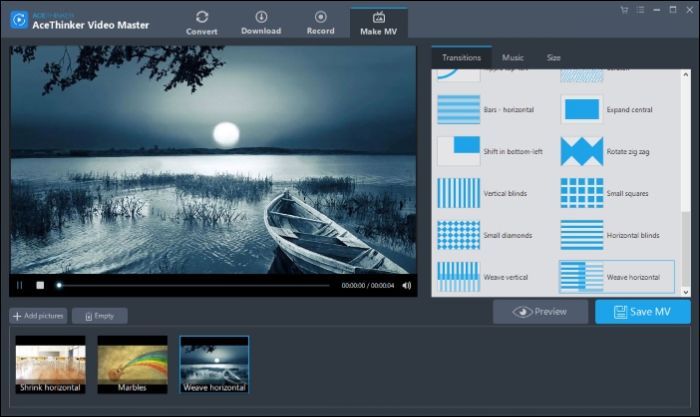Stop the video preview
Image resolution: width=700 pixels, height=417 pixels.
[40, 285]
